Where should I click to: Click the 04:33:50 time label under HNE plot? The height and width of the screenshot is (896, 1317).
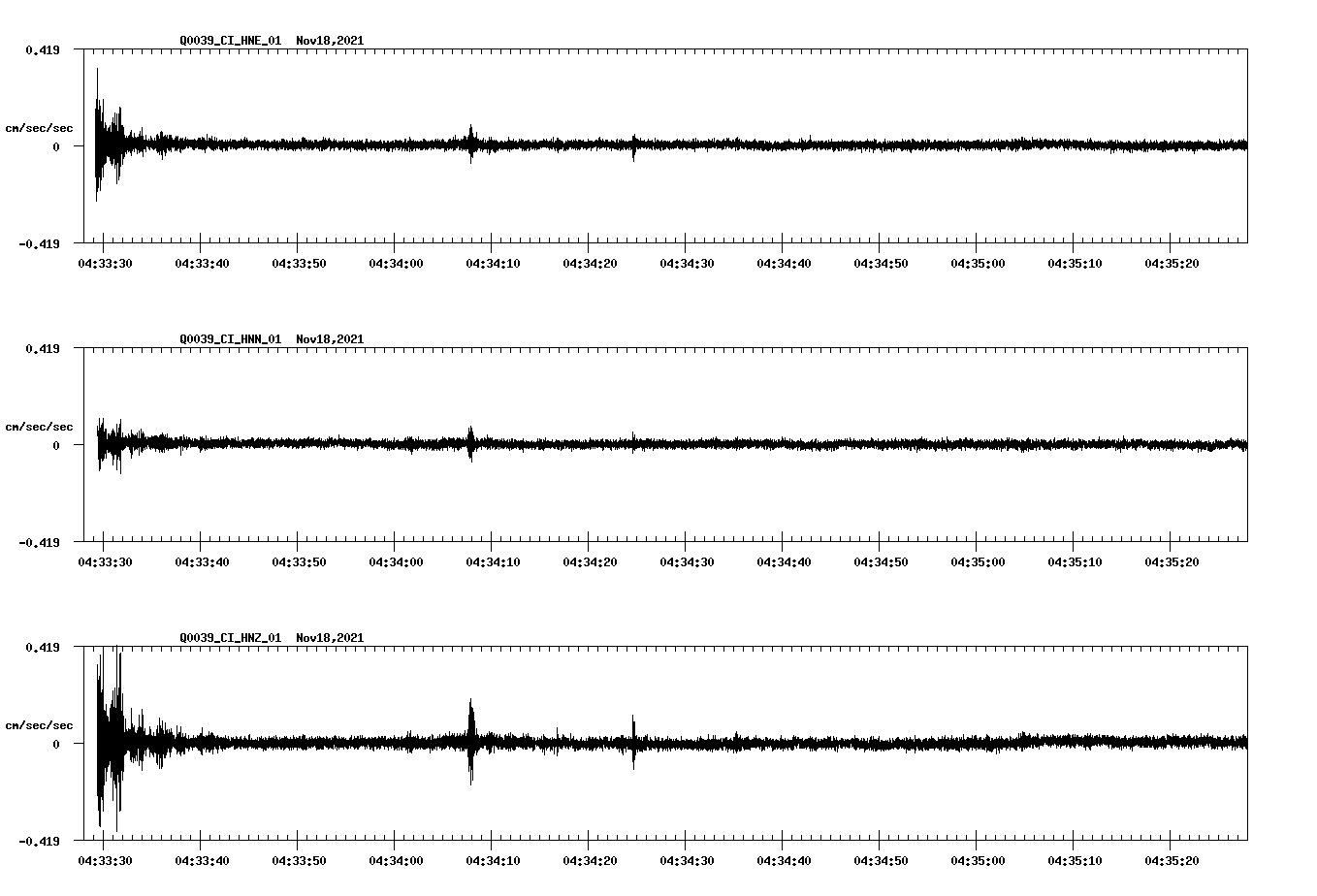pyautogui.click(x=299, y=264)
